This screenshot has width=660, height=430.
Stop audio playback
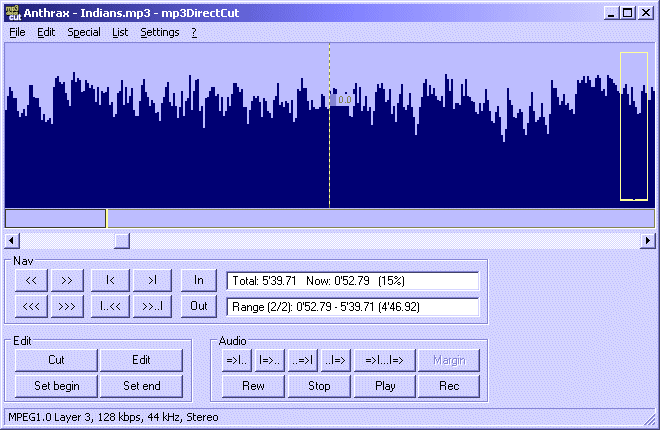pyautogui.click(x=319, y=386)
